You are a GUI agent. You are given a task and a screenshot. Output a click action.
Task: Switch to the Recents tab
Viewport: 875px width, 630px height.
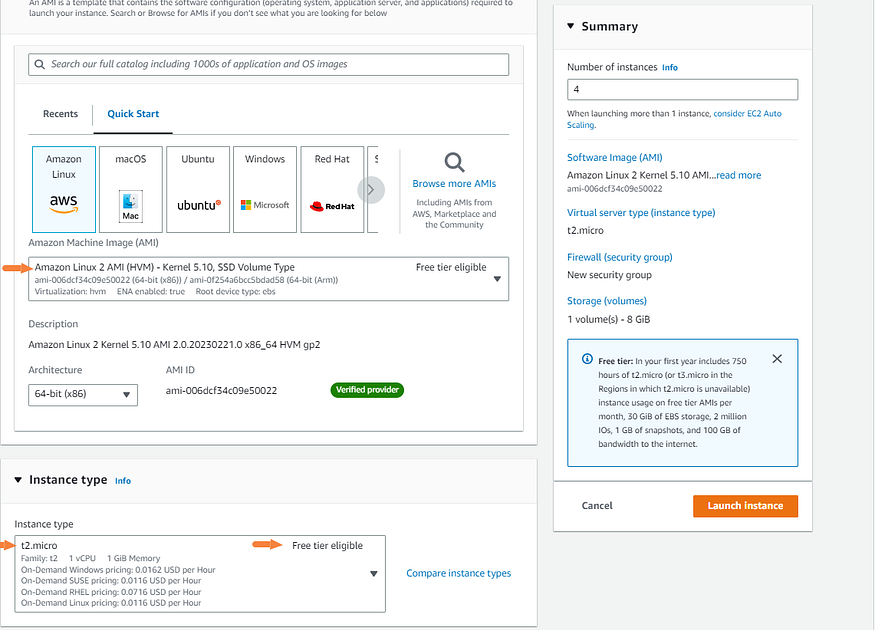[60, 114]
